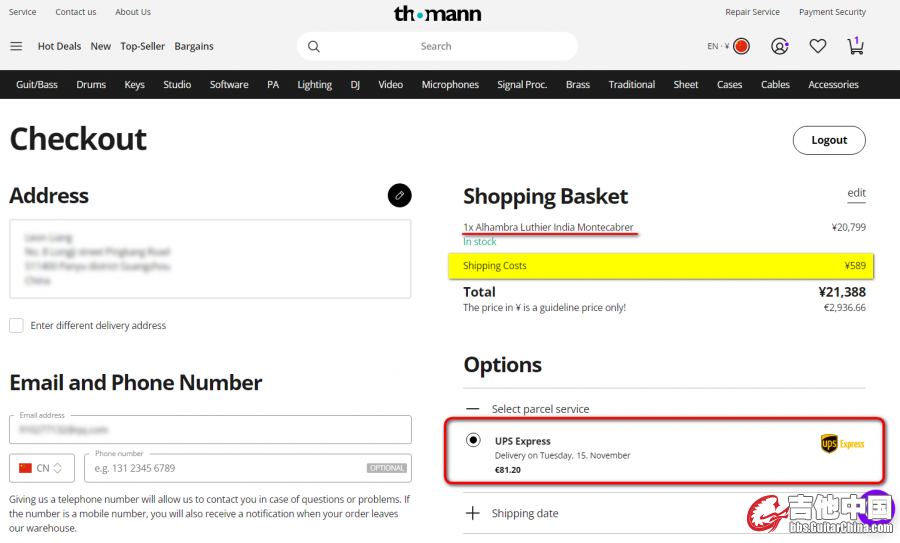Click the Thomann logo
The height and width of the screenshot is (543, 900).
click(x=437, y=13)
